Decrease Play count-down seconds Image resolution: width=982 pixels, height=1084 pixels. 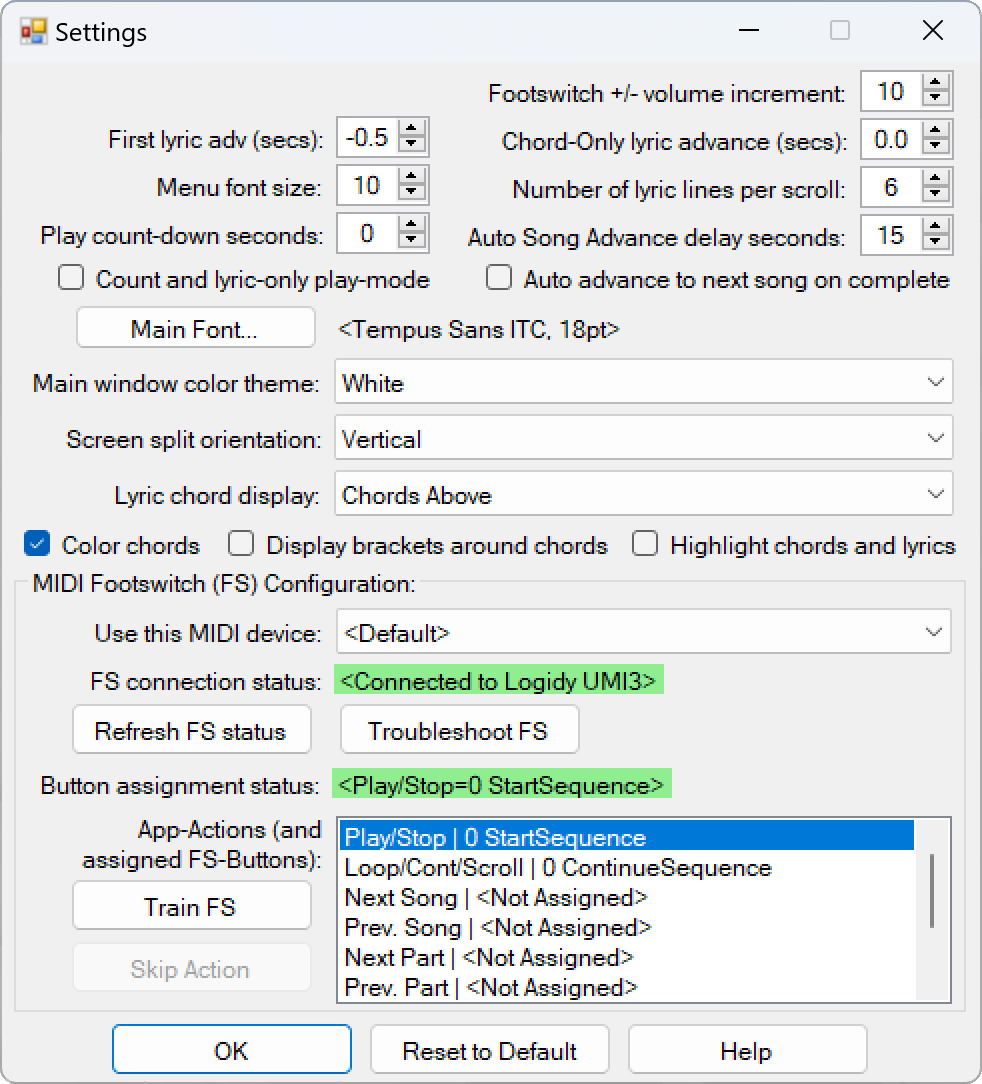coord(411,241)
